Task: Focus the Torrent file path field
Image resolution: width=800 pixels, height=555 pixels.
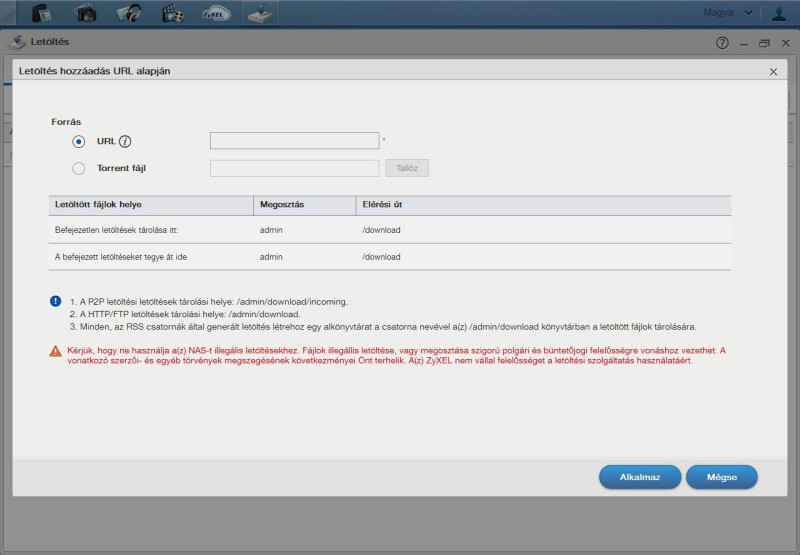Action: (294, 168)
